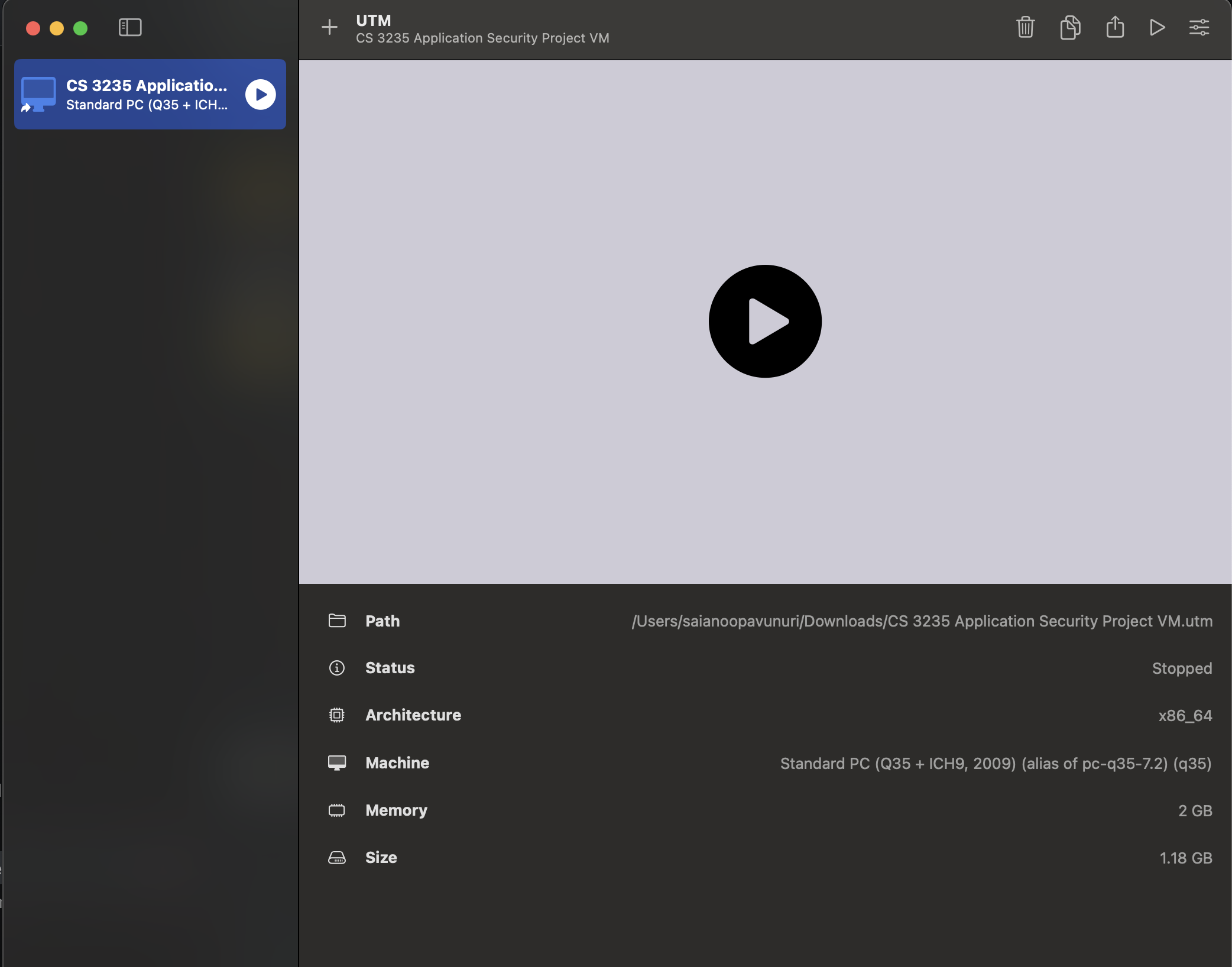Click the Machine display icon

pos(337,762)
